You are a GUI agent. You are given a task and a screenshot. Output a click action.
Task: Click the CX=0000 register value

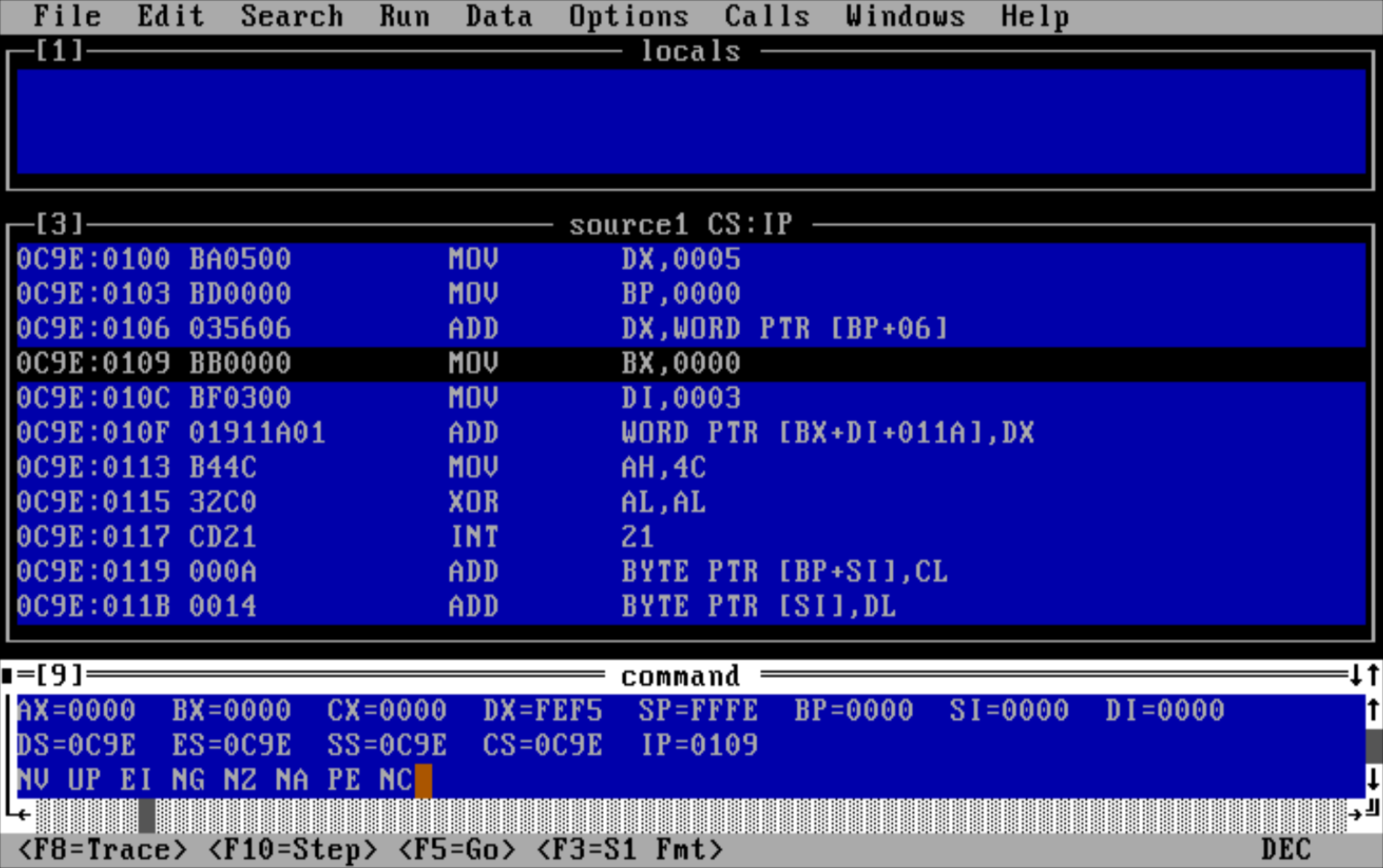(387, 711)
